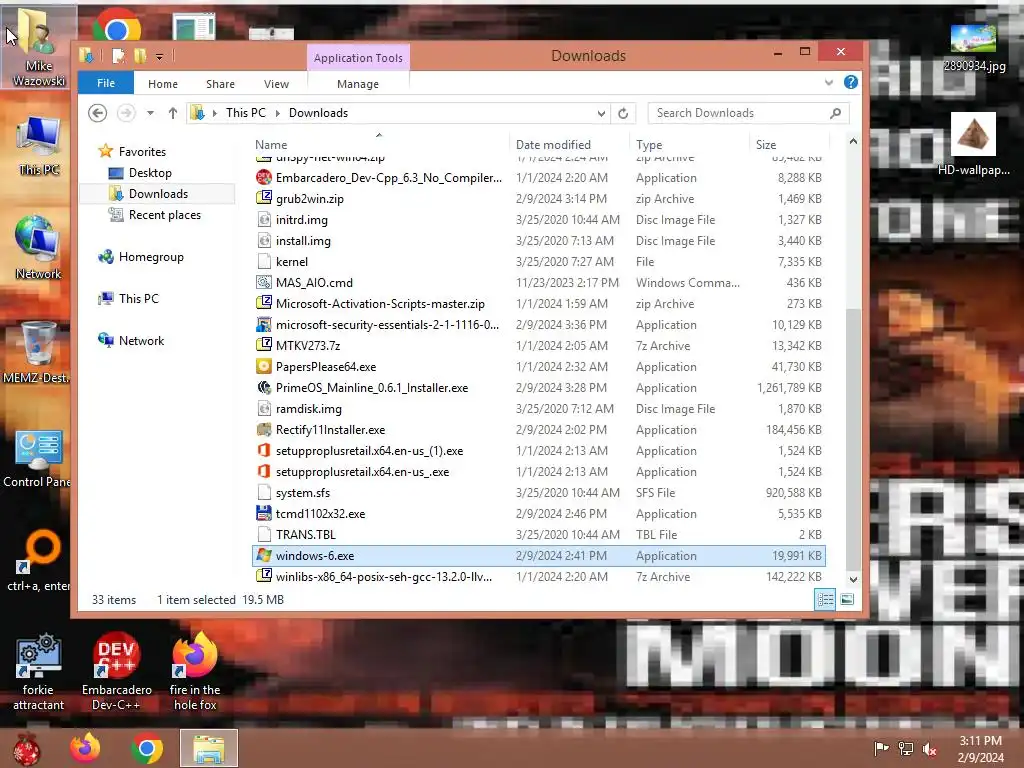Open This PC desktop shortcut
Viewport: 1024px width, 768px height.
(39, 145)
